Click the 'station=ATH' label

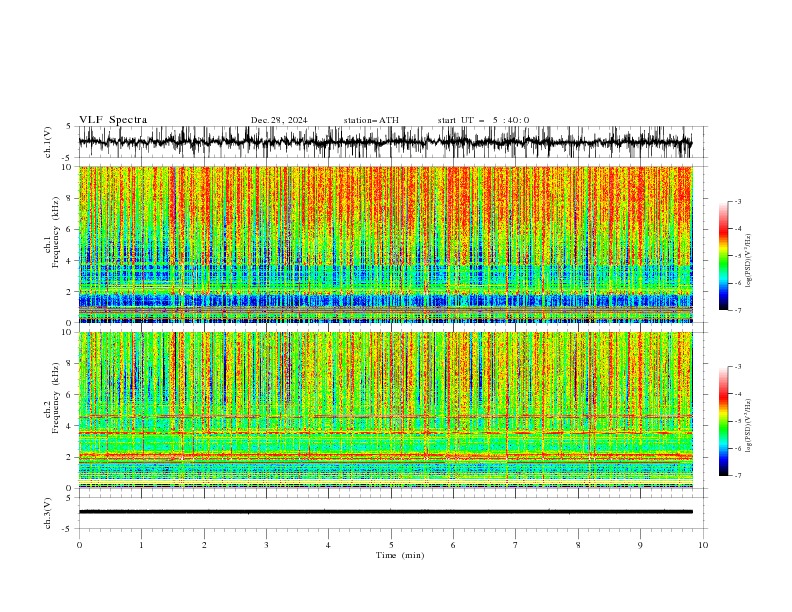click(371, 120)
